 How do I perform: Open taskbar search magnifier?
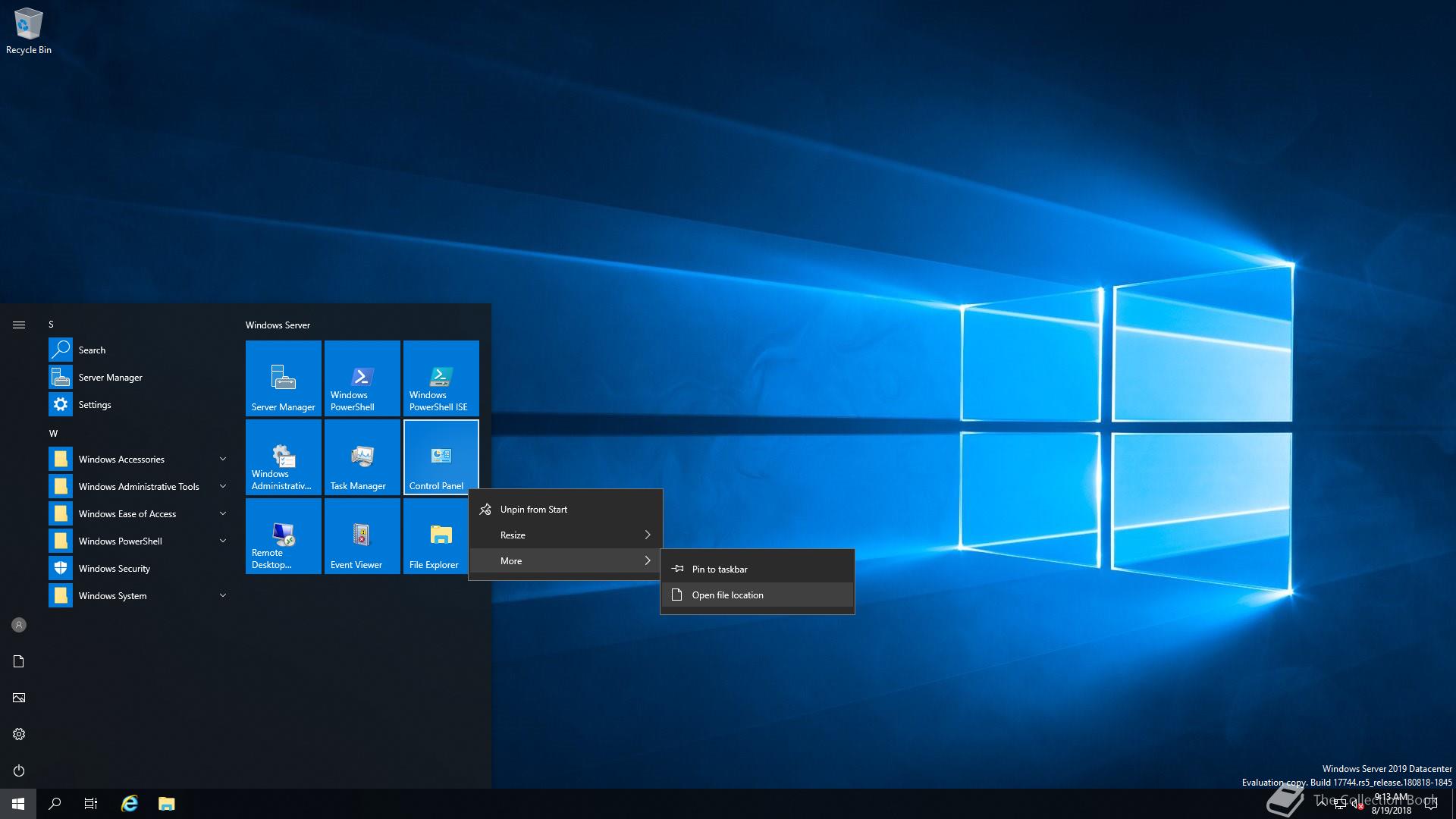55,804
